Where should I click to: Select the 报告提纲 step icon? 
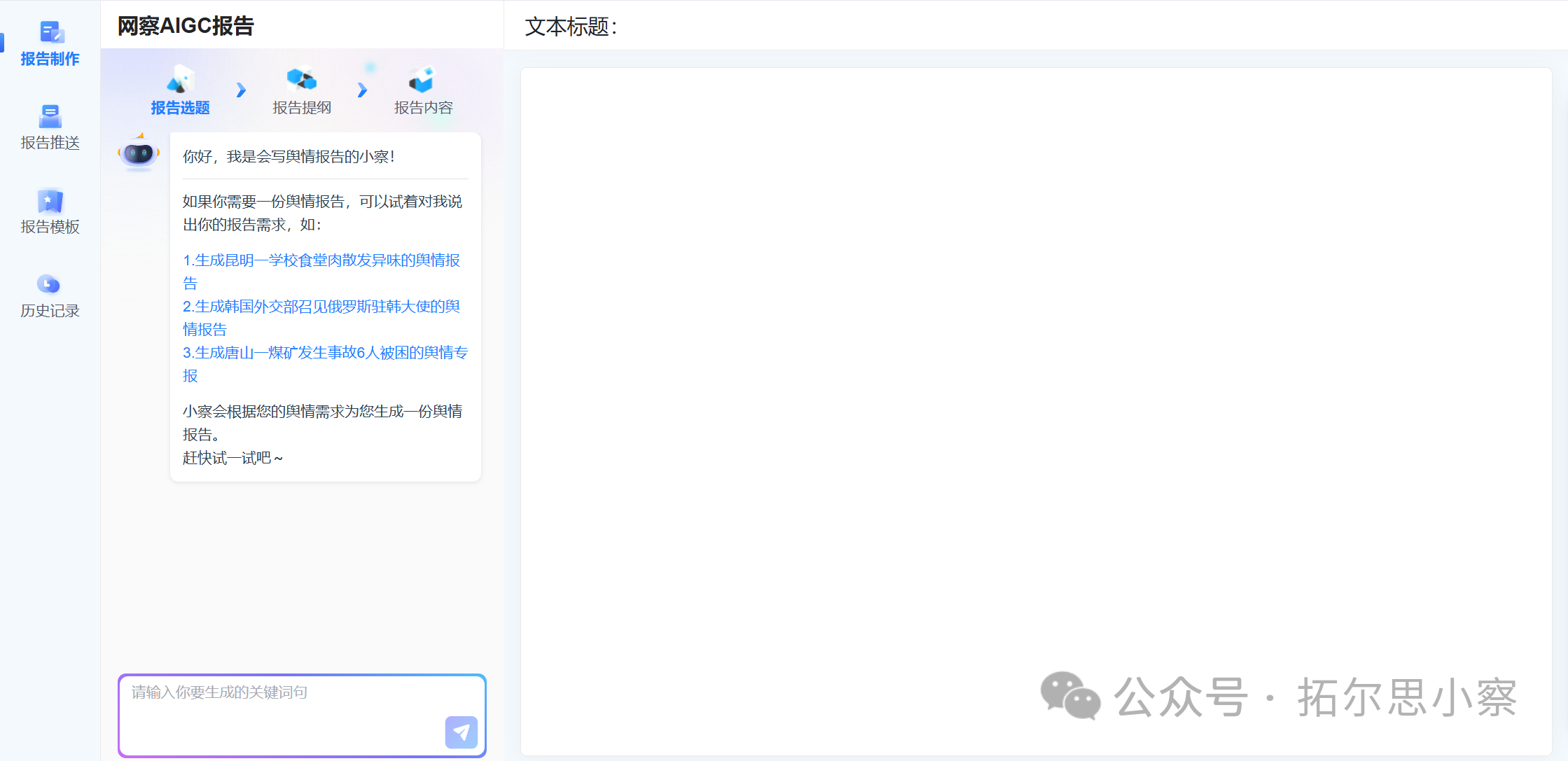click(x=302, y=79)
